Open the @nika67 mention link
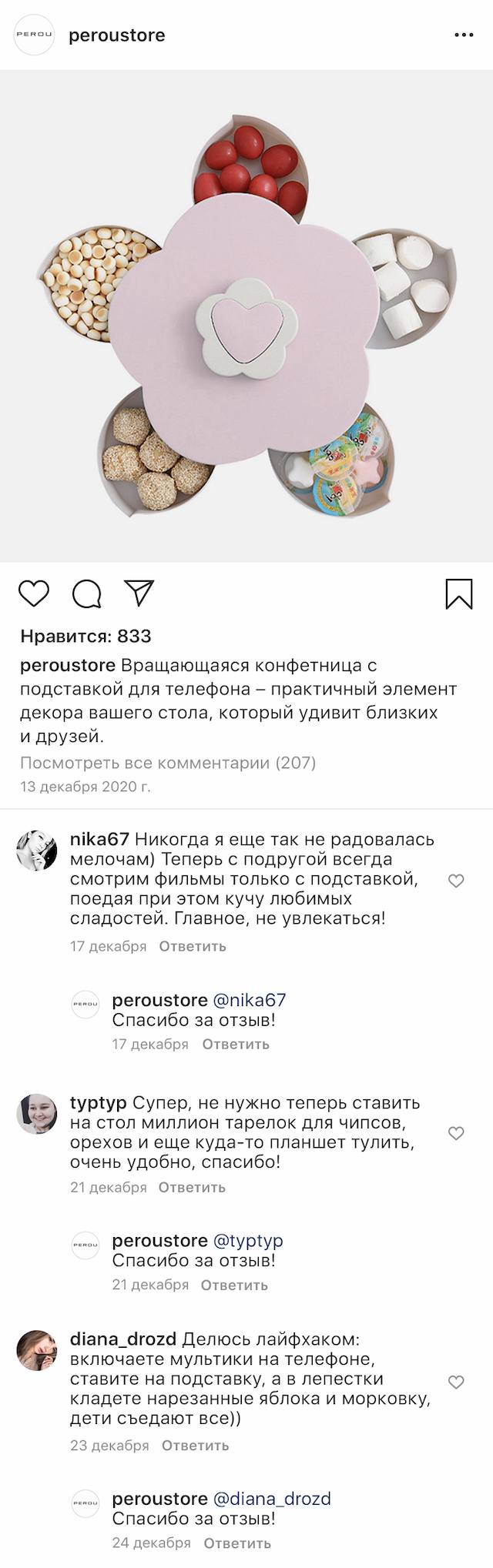 [x=249, y=1000]
